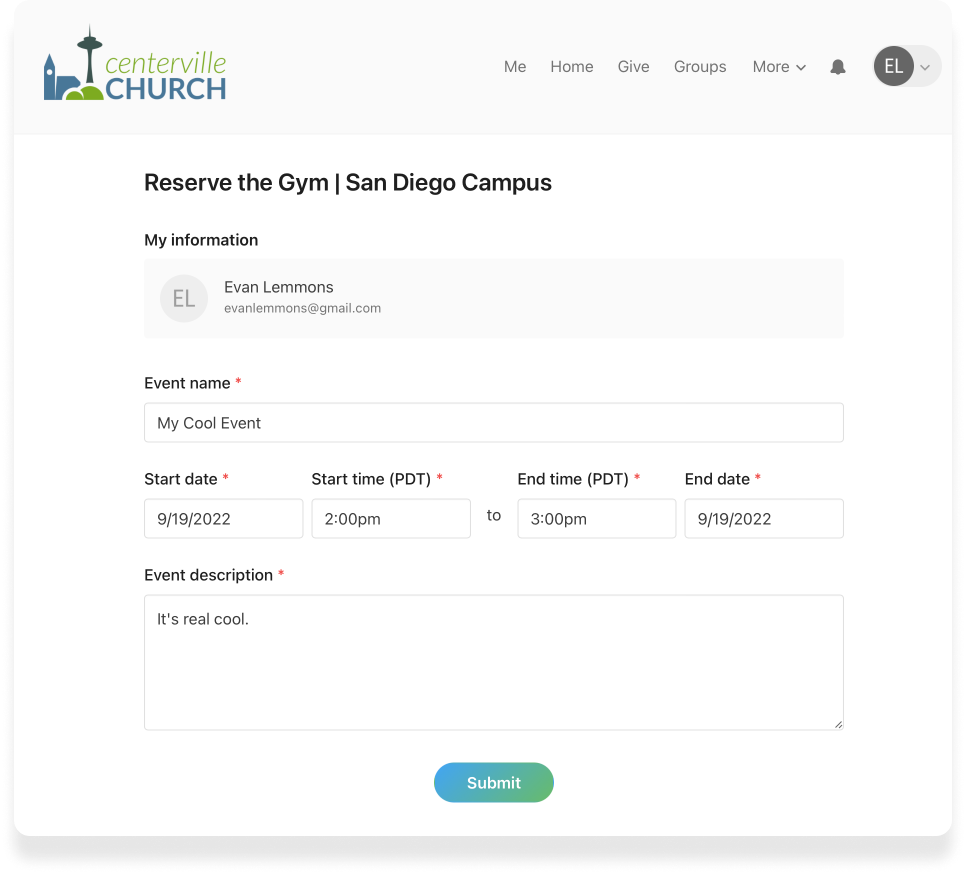Click the End time field
Image resolution: width=966 pixels, height=874 pixels.
point(596,519)
